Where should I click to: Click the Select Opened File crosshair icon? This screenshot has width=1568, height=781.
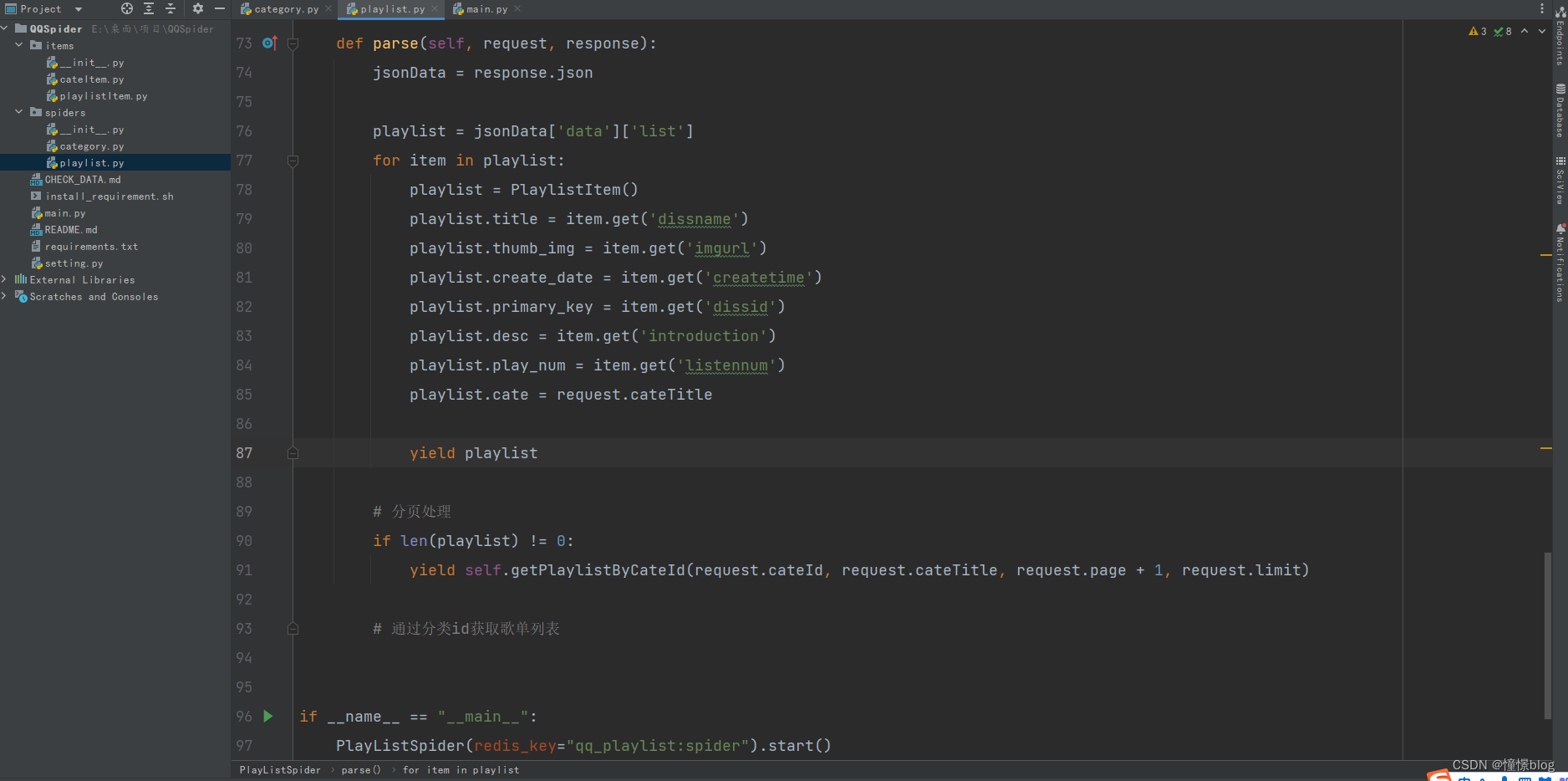(127, 8)
